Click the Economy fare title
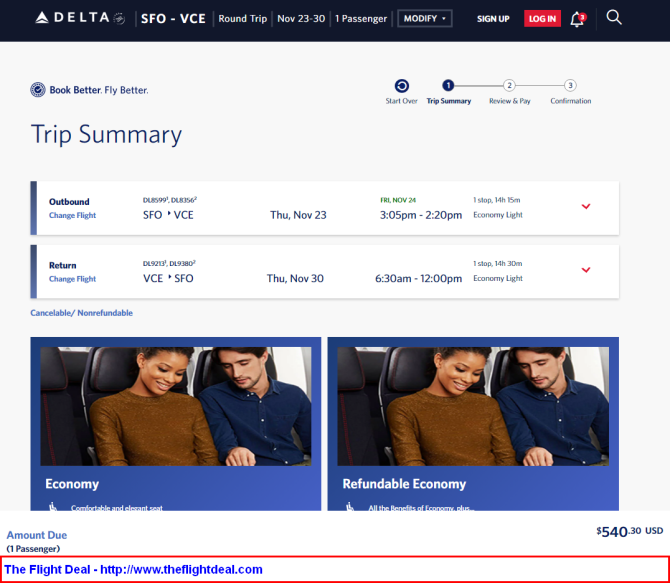Viewport: 670px width, 583px height. 72,484
